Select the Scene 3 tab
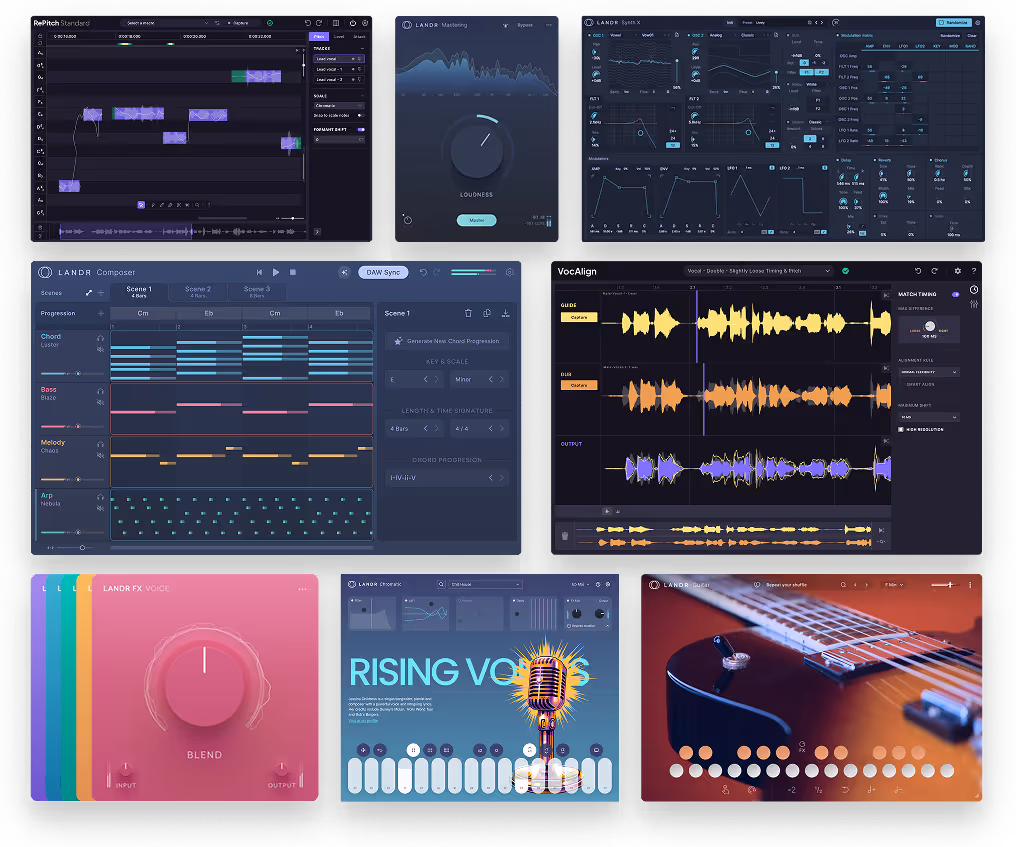 point(257,292)
